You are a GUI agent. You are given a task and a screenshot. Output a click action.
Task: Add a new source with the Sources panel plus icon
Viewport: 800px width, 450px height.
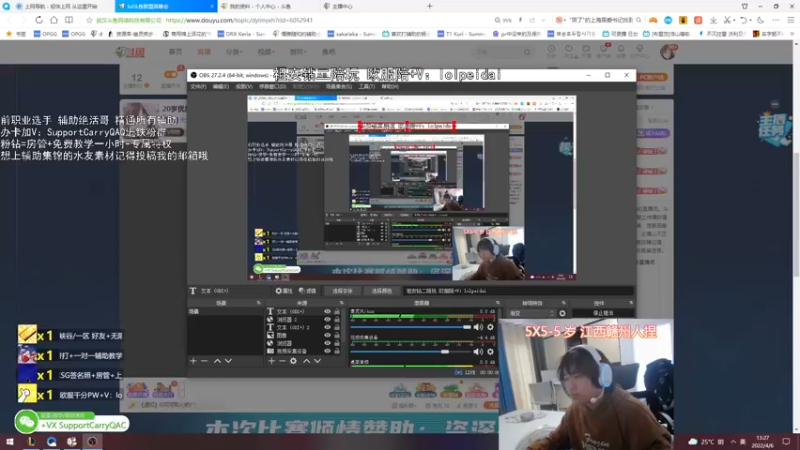click(x=271, y=361)
